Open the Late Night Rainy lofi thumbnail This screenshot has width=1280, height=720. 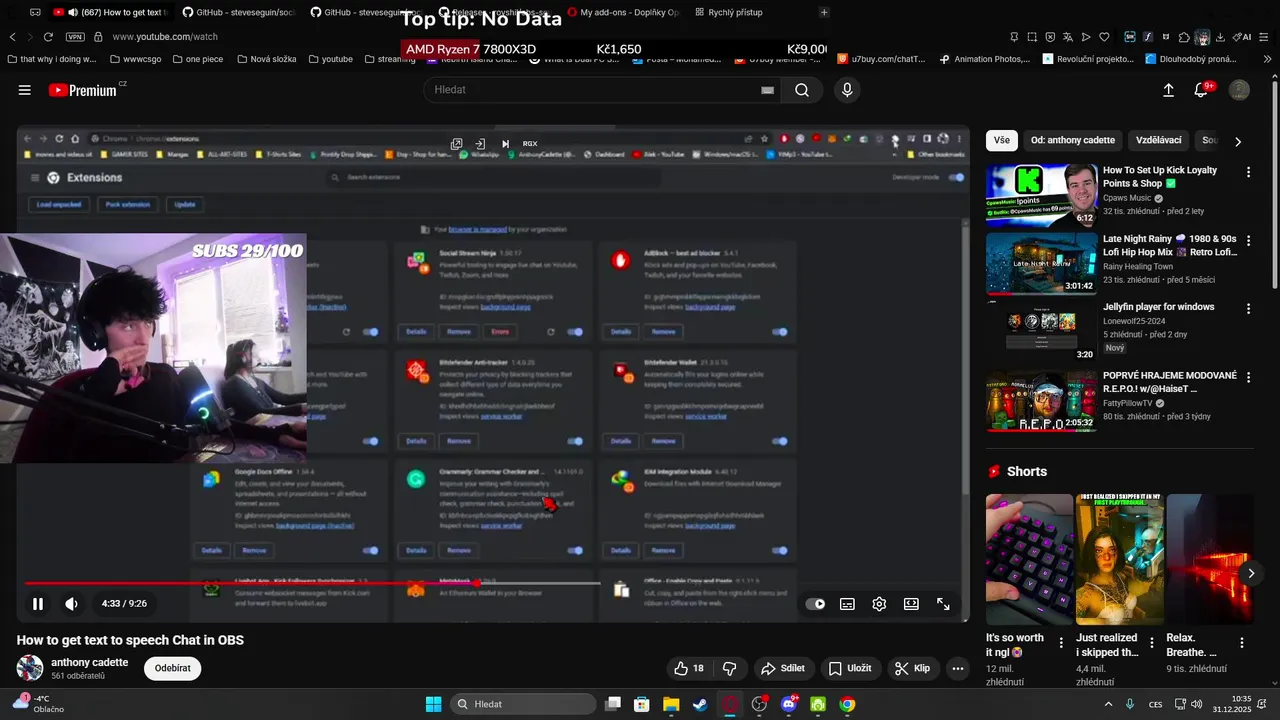(1041, 264)
